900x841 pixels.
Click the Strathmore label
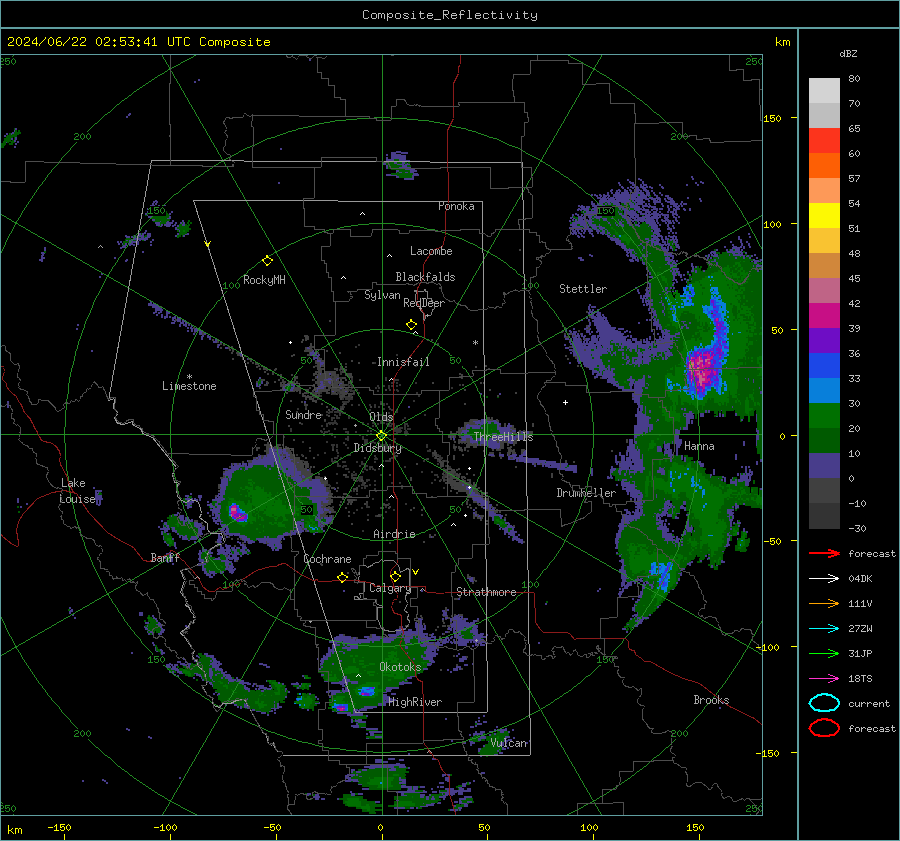pyautogui.click(x=486, y=592)
